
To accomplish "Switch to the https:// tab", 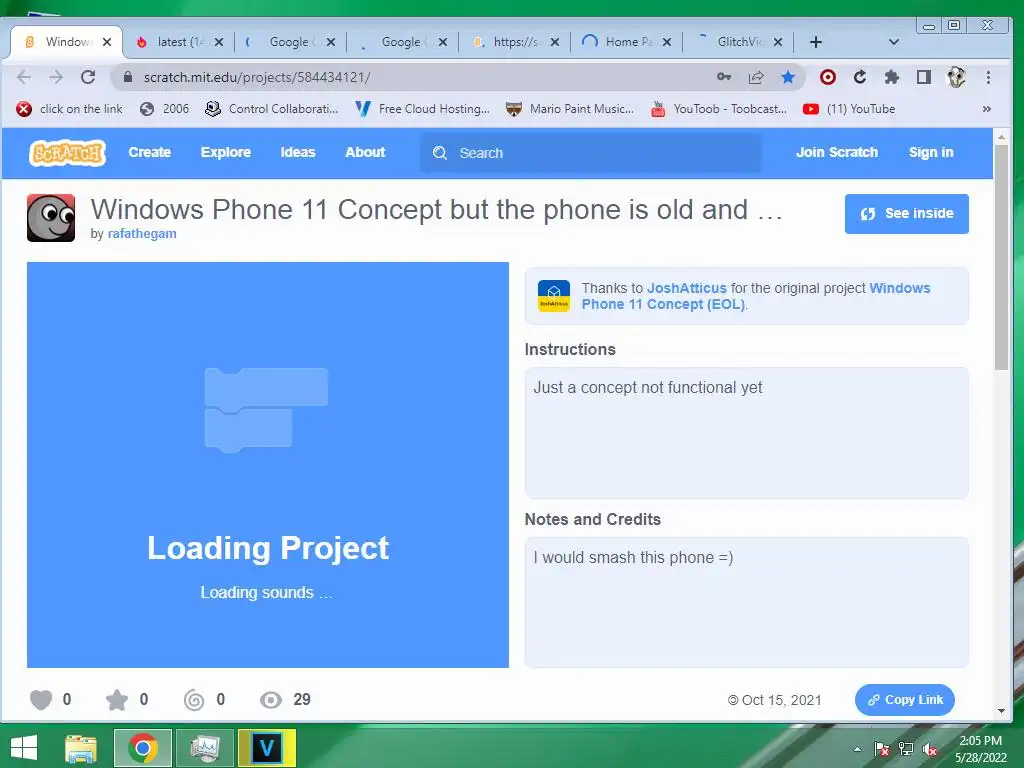I will [x=514, y=42].
